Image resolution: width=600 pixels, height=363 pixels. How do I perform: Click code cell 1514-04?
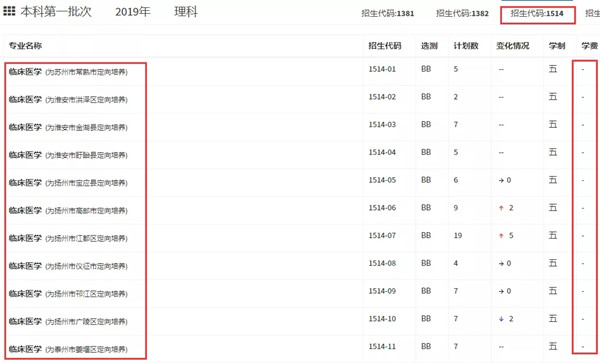(382, 153)
